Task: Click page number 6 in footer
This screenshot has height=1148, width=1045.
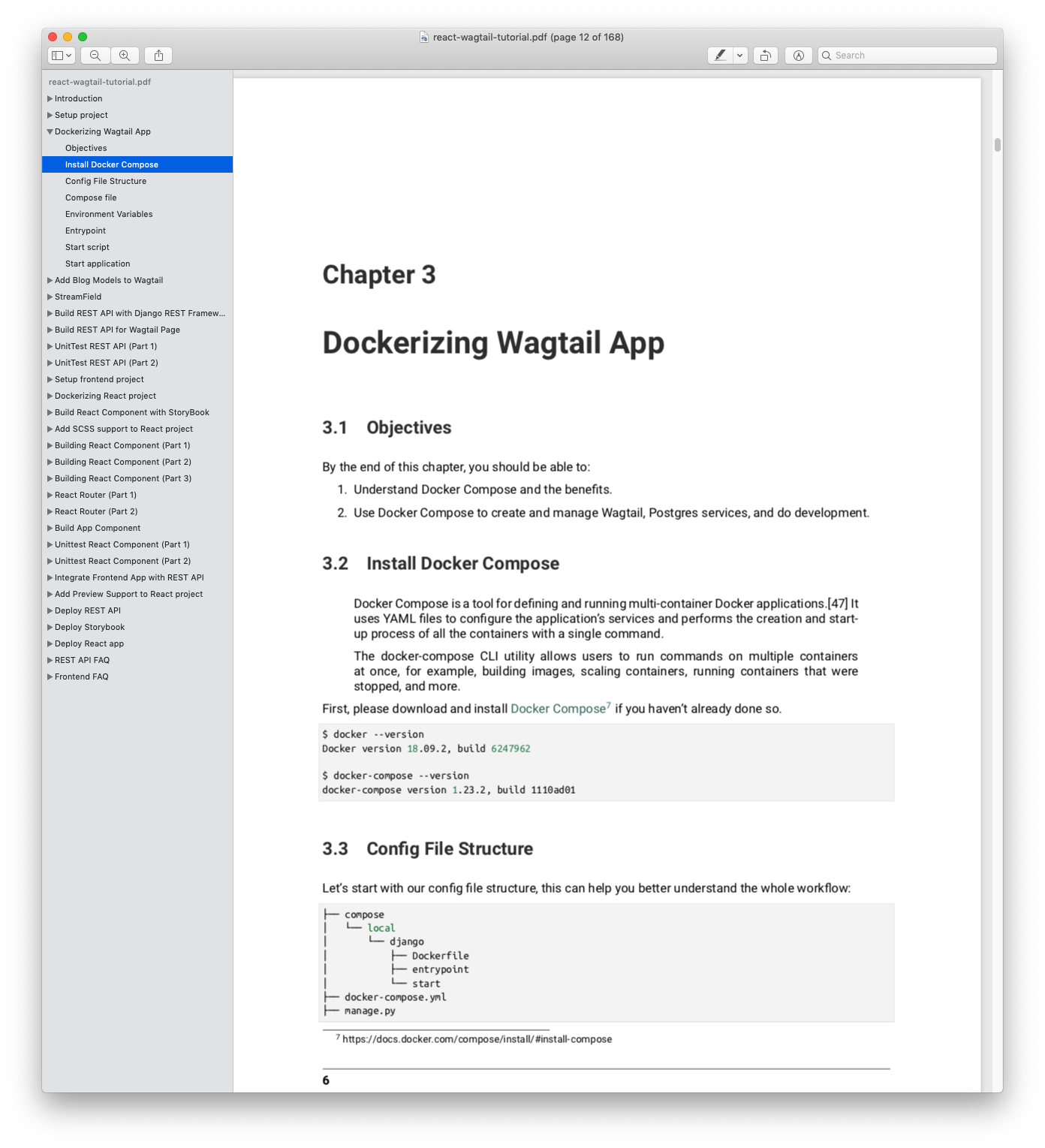Action: tap(326, 1080)
